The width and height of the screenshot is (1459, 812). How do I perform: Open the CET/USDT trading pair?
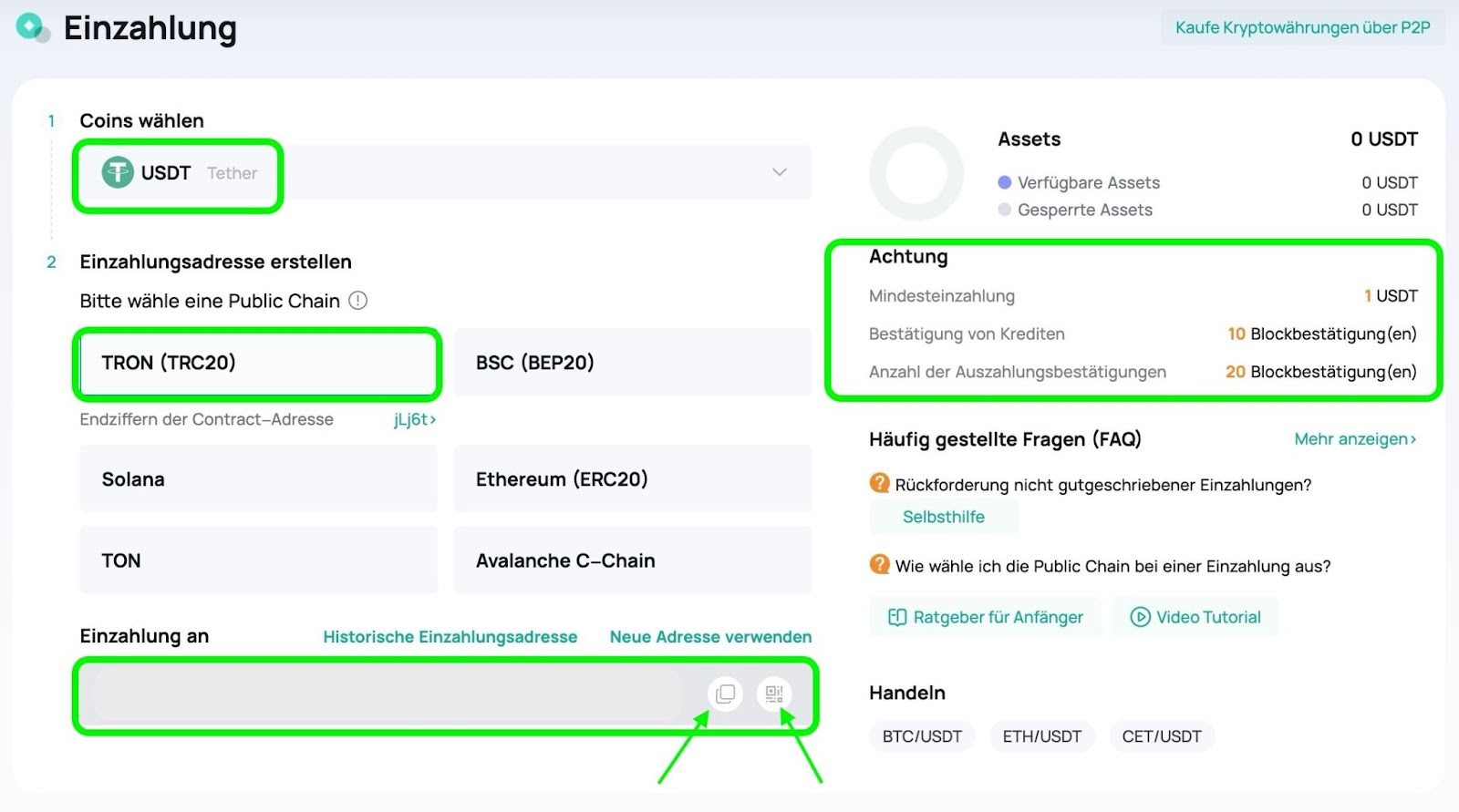coord(1162,736)
